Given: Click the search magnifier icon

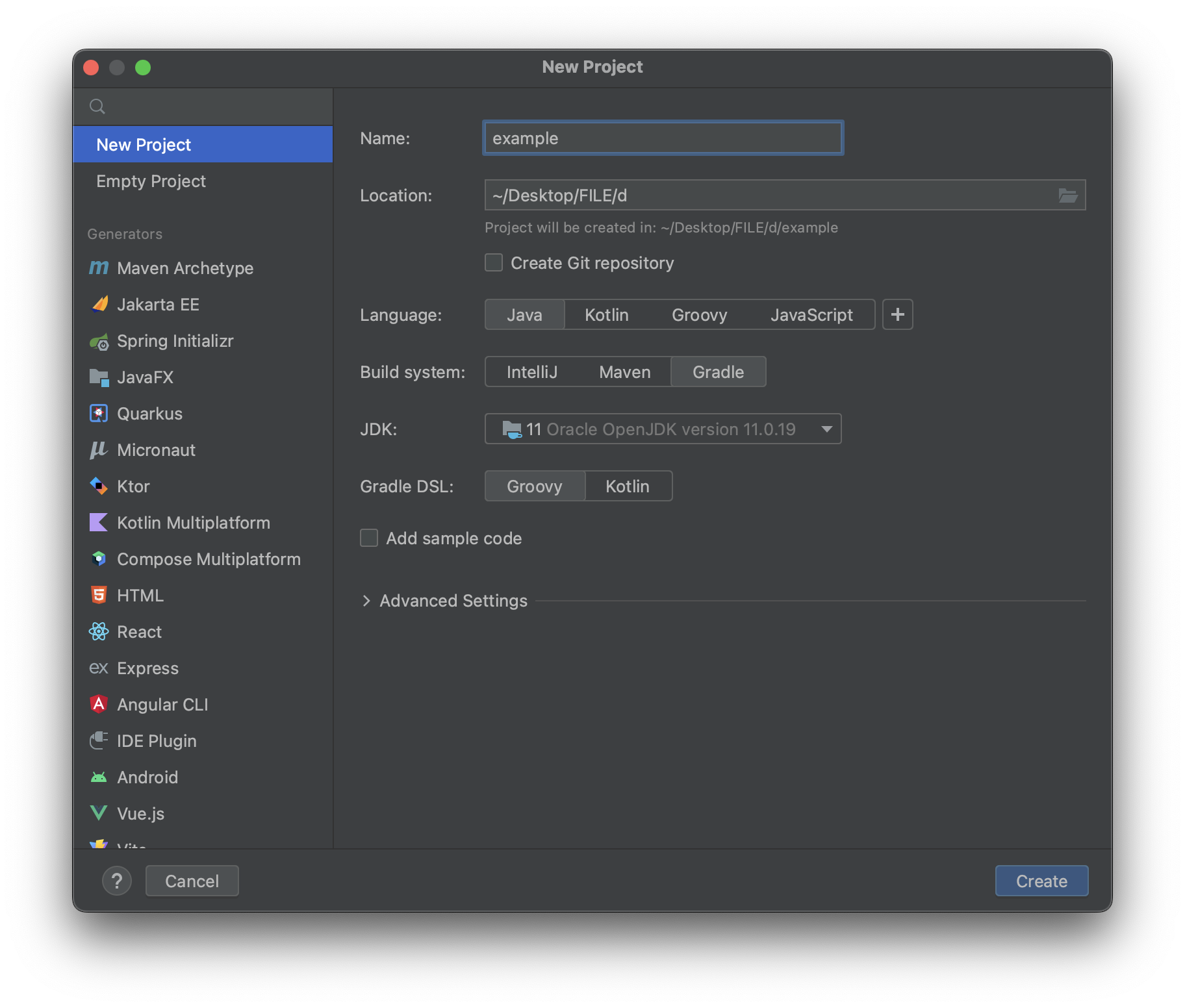Looking at the screenshot, I should tap(97, 107).
